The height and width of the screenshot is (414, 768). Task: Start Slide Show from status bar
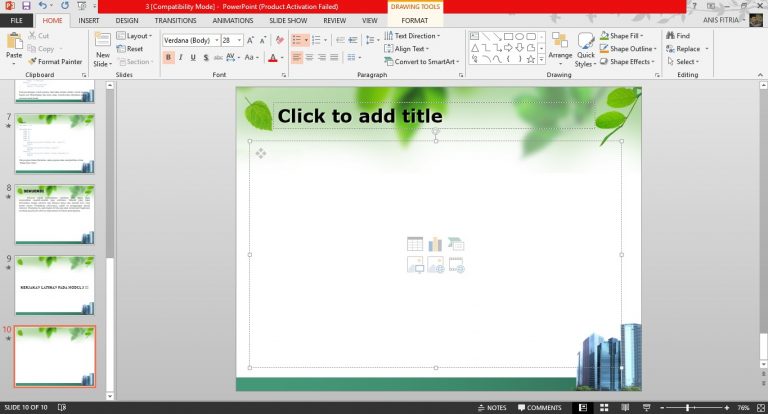[x=647, y=408]
